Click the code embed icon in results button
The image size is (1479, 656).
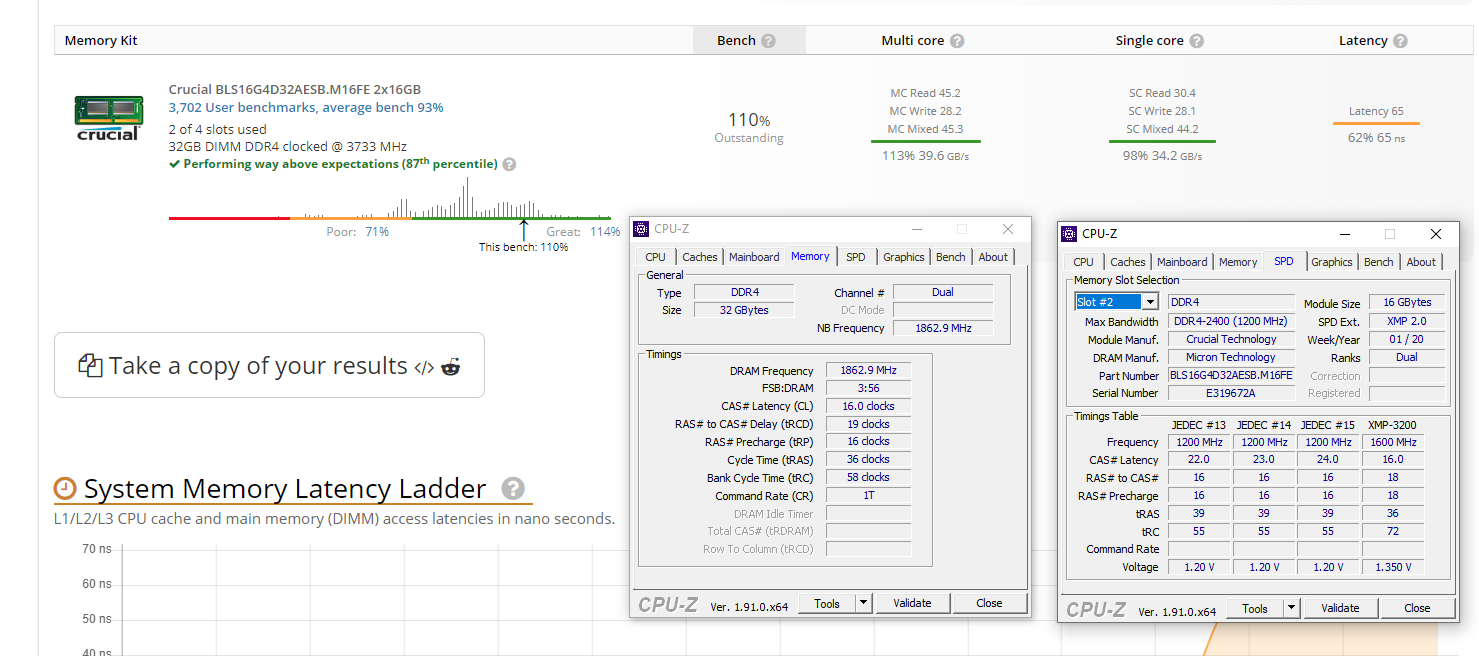424,367
